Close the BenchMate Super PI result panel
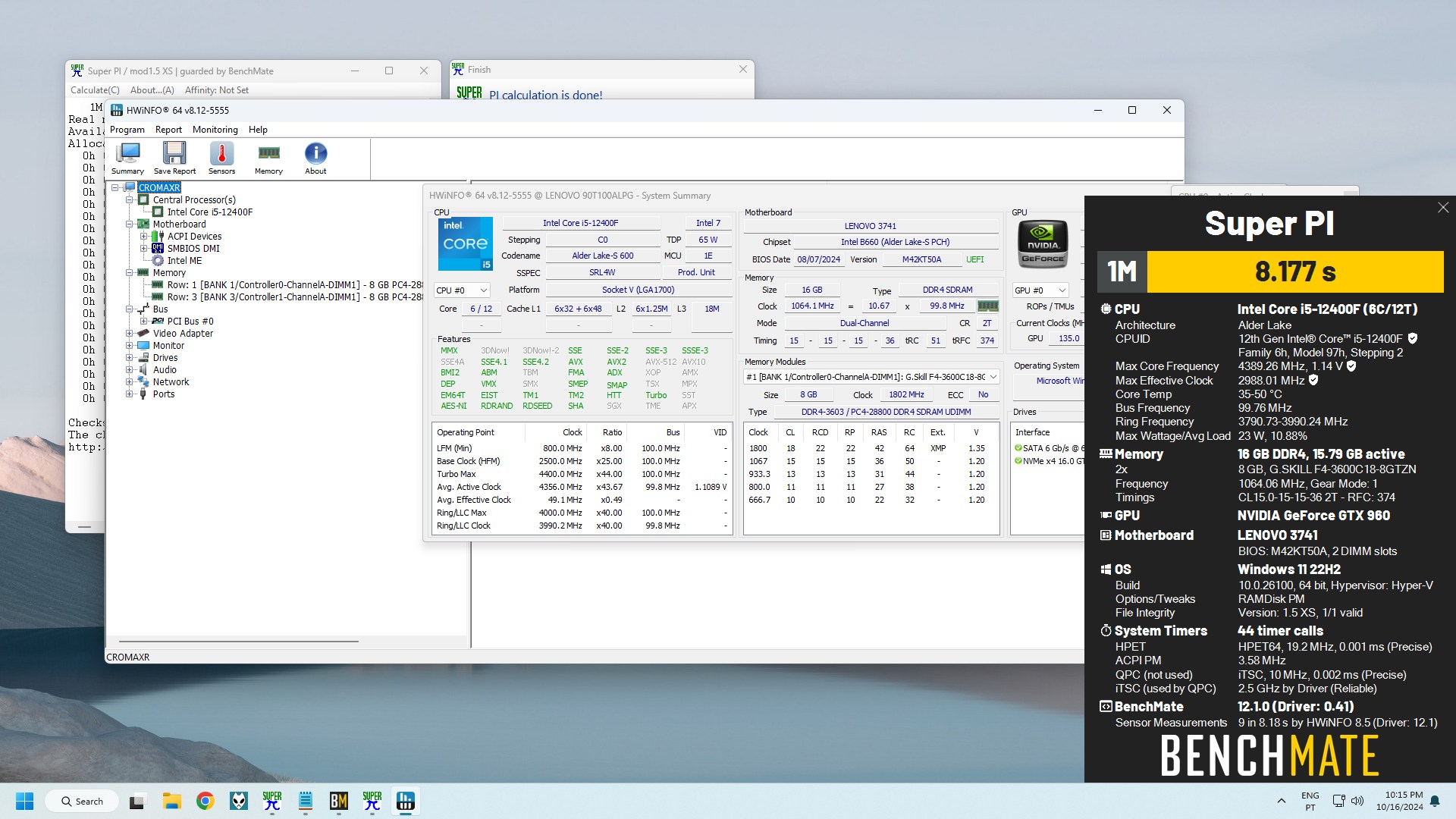This screenshot has height=819, width=1456. (1442, 208)
